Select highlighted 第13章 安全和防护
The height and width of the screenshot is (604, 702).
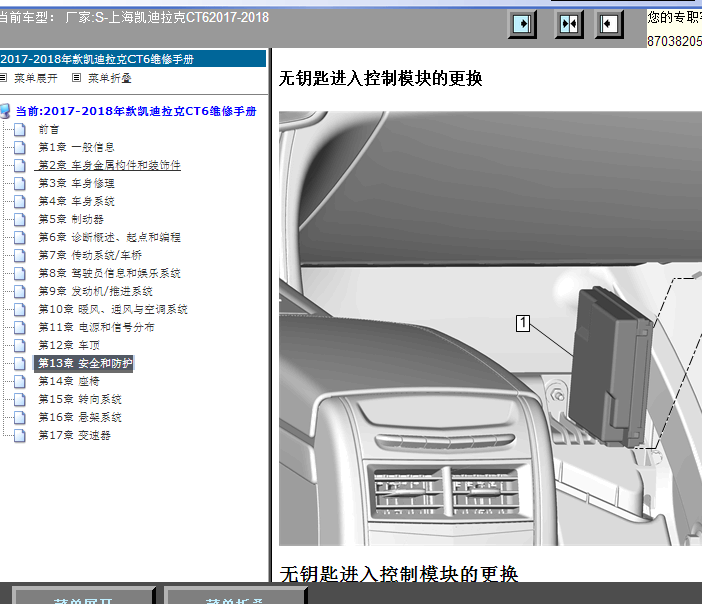(x=84, y=363)
